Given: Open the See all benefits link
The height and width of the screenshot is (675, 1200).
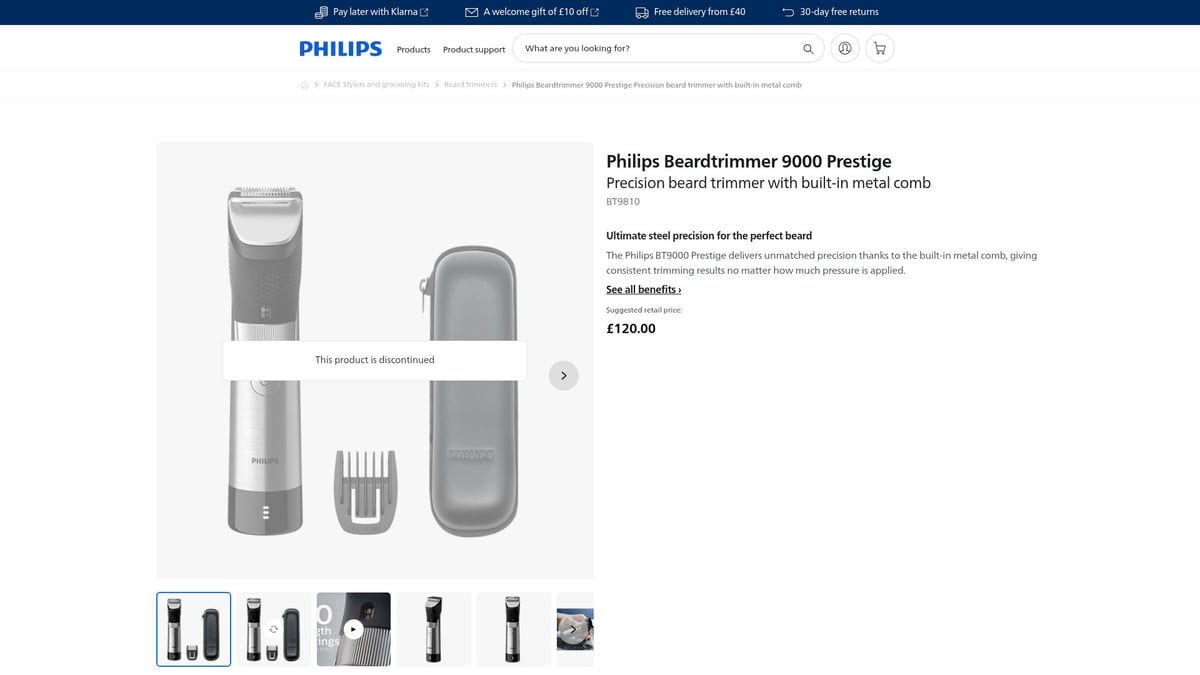Looking at the screenshot, I should coord(643,289).
